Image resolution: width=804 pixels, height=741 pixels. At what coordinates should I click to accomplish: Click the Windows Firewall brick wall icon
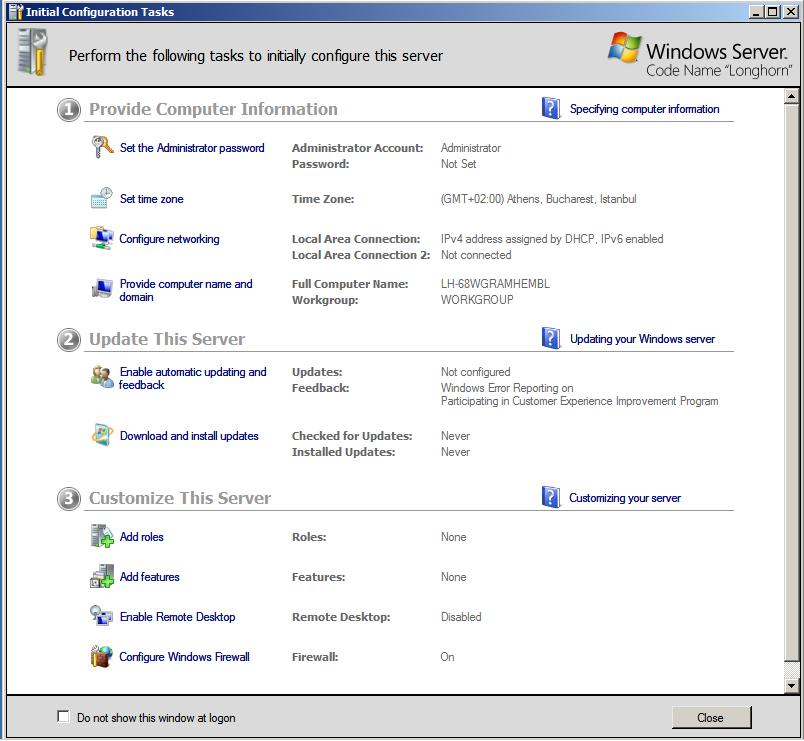coord(102,656)
